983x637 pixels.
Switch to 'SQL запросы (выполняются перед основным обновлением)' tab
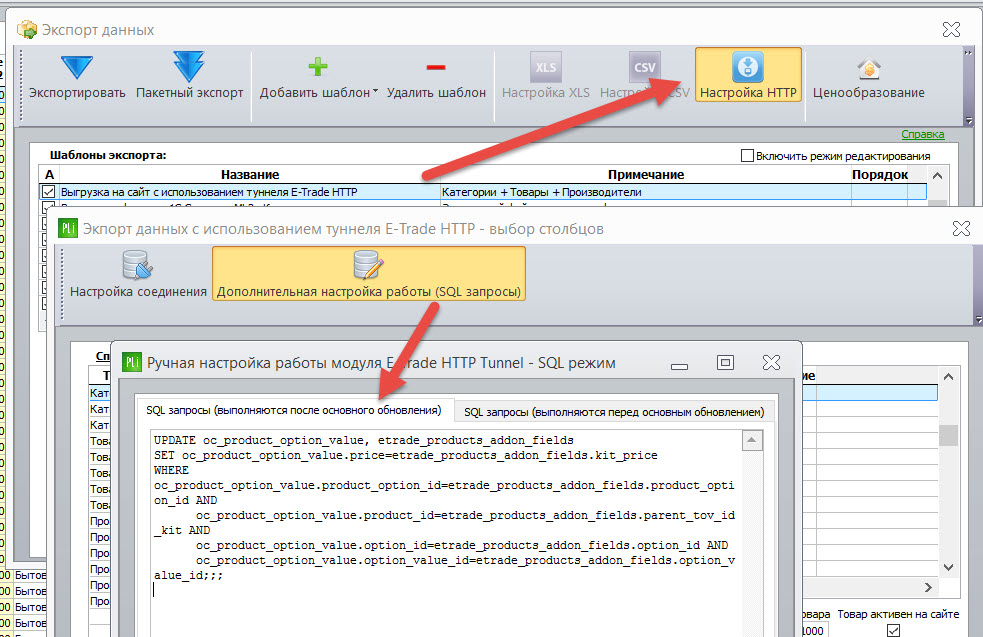(614, 412)
